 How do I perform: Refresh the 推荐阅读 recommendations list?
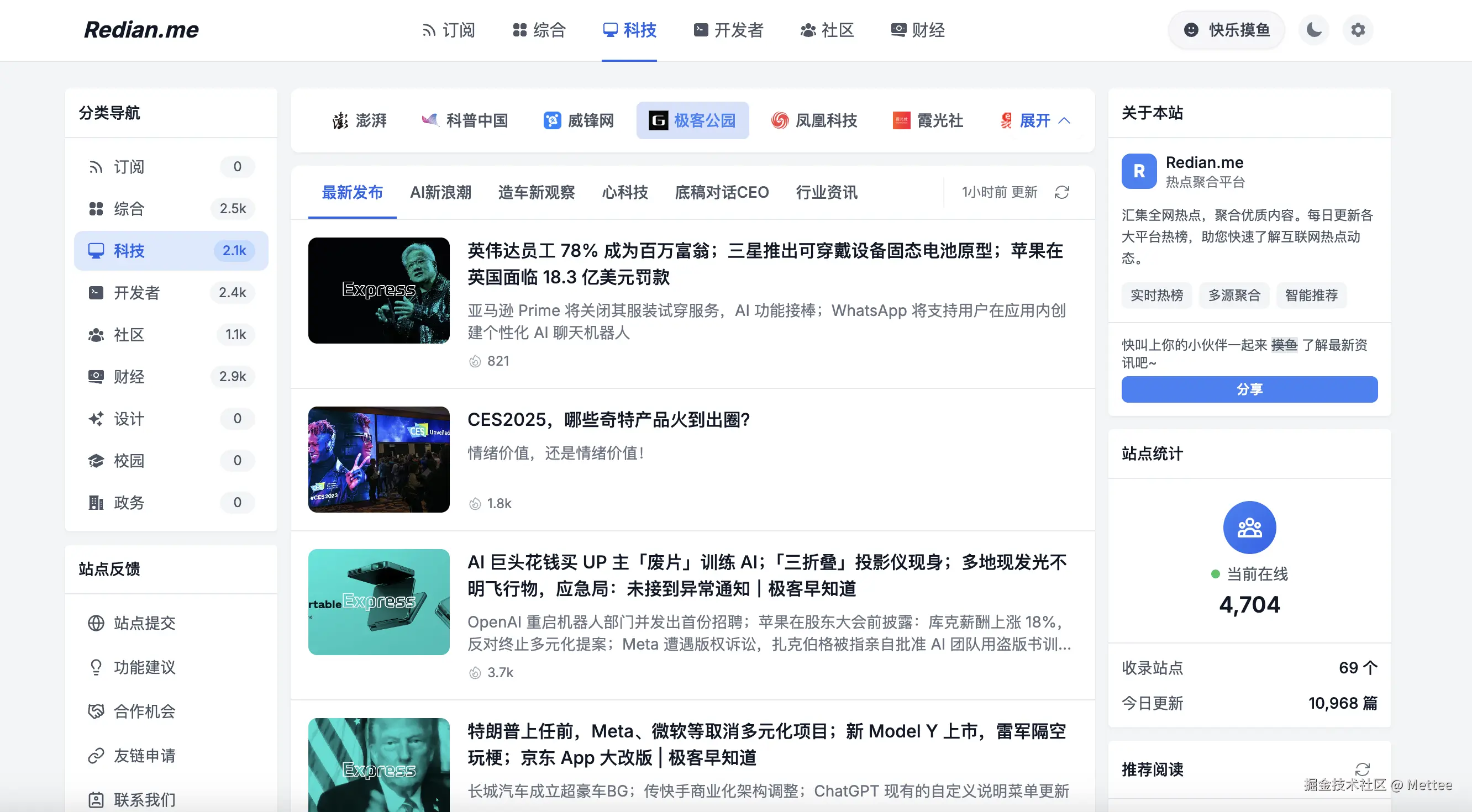[x=1361, y=768]
